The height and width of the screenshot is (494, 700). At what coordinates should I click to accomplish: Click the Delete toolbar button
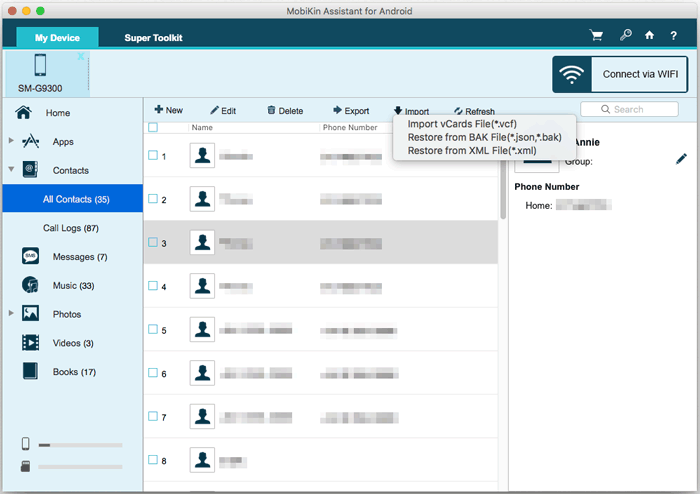[285, 110]
